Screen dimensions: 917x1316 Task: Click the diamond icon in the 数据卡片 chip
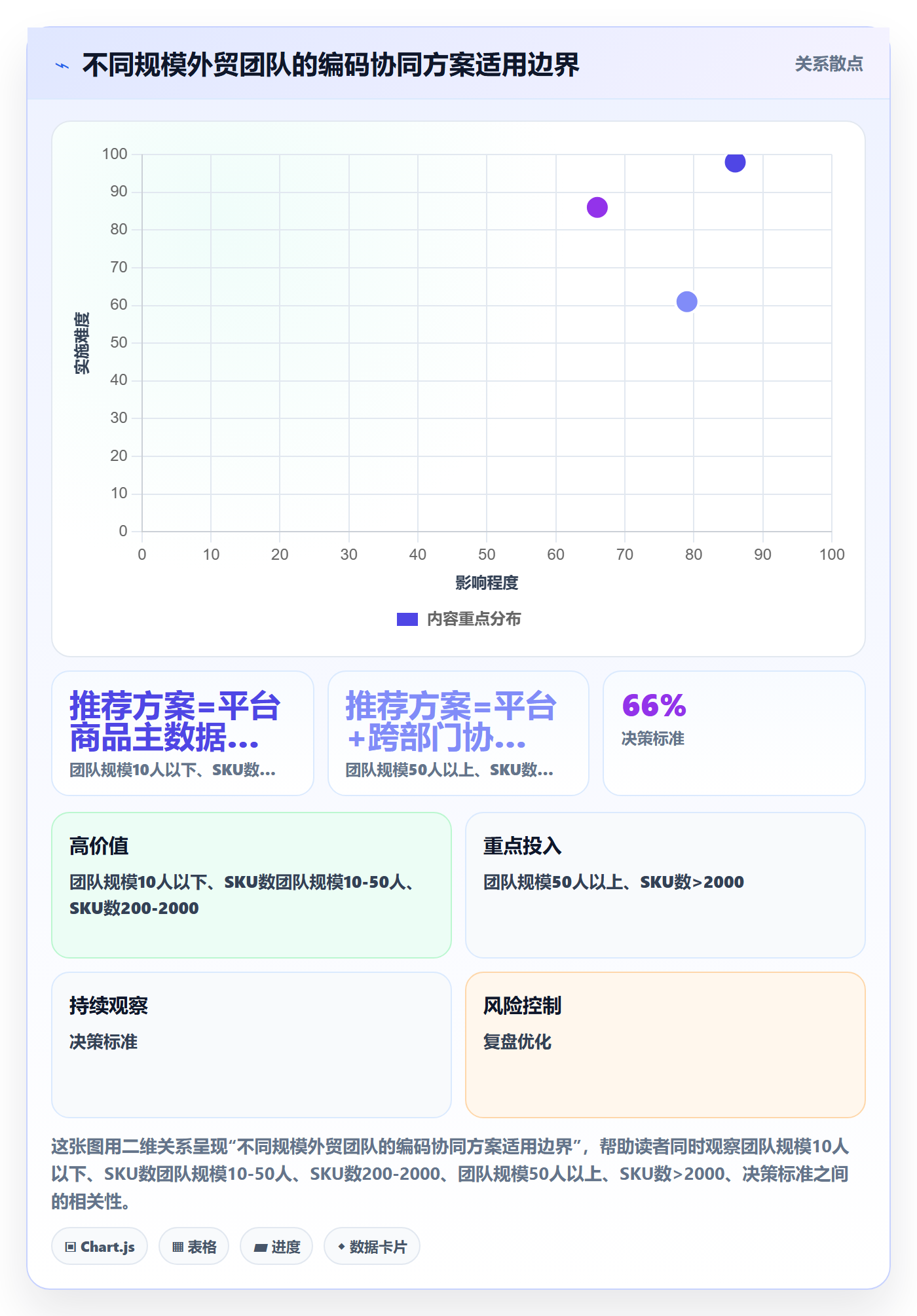pos(341,1247)
